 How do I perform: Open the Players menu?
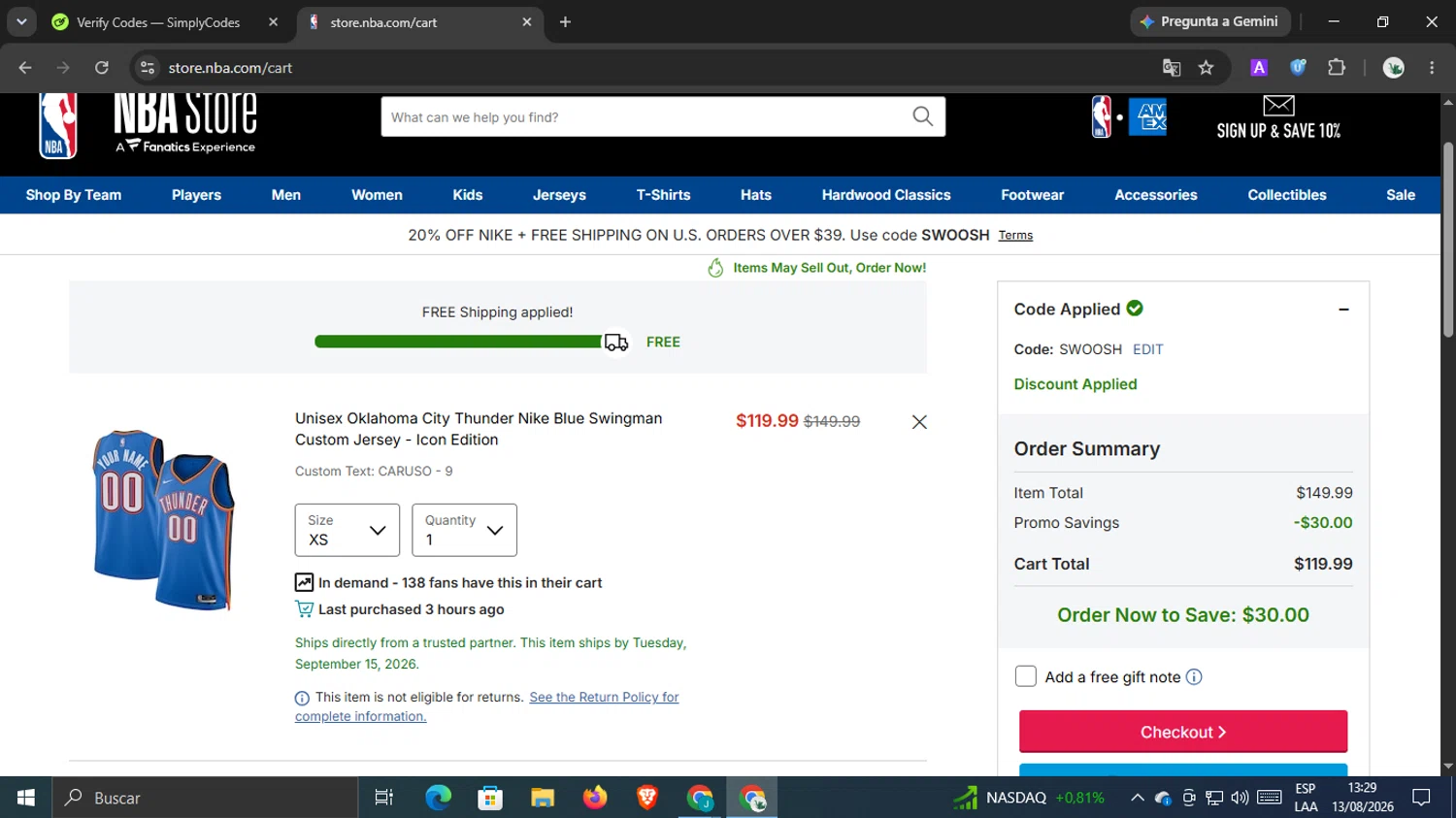click(196, 195)
